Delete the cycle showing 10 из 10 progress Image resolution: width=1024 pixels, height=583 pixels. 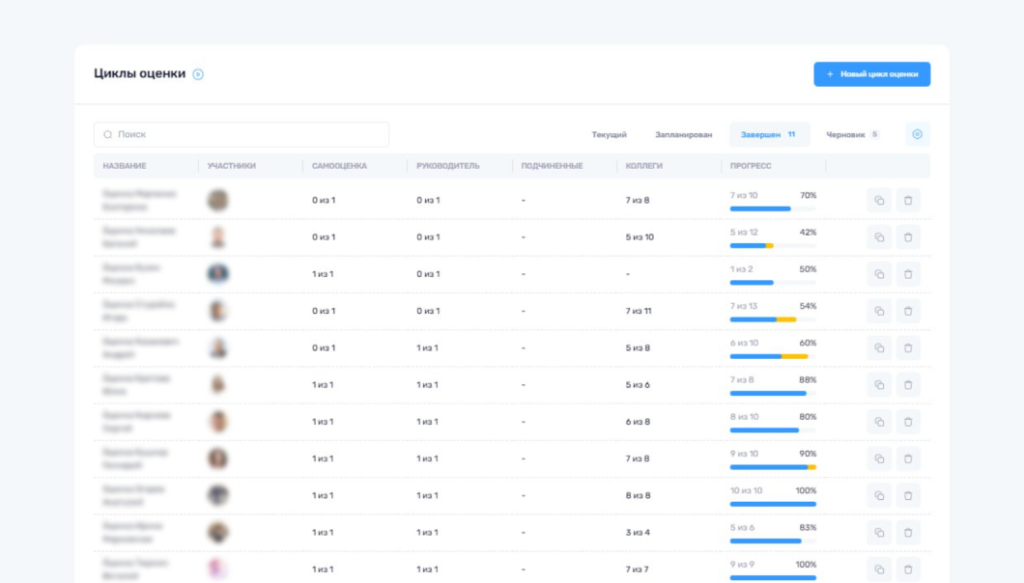[x=908, y=496]
